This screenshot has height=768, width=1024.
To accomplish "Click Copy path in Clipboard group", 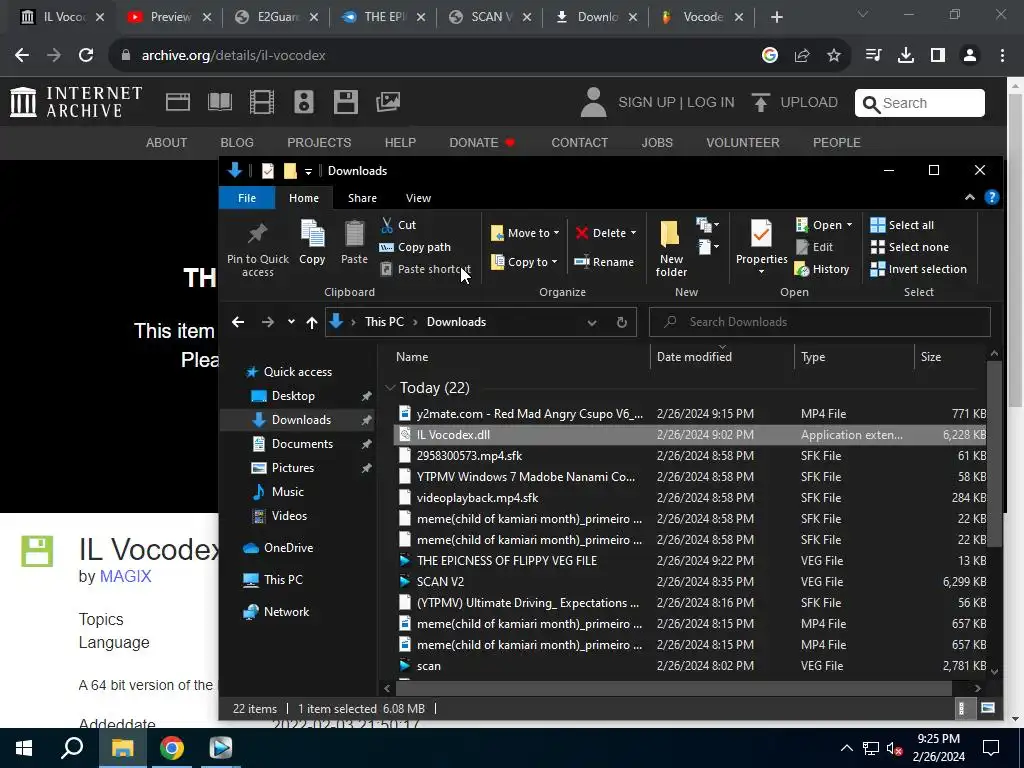I will click(x=415, y=247).
